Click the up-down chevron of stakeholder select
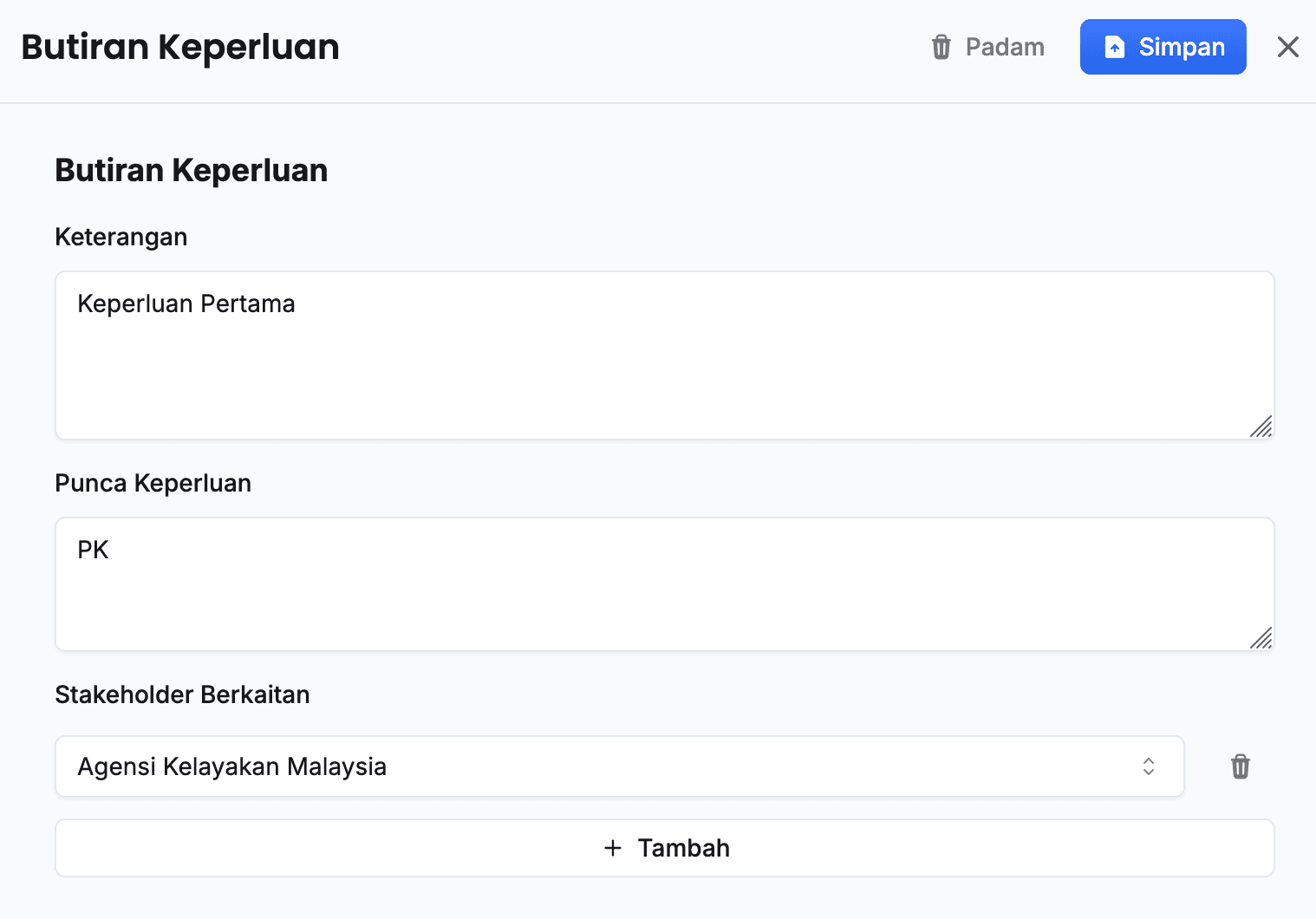Viewport: 1316px width, 919px height. (x=1149, y=766)
